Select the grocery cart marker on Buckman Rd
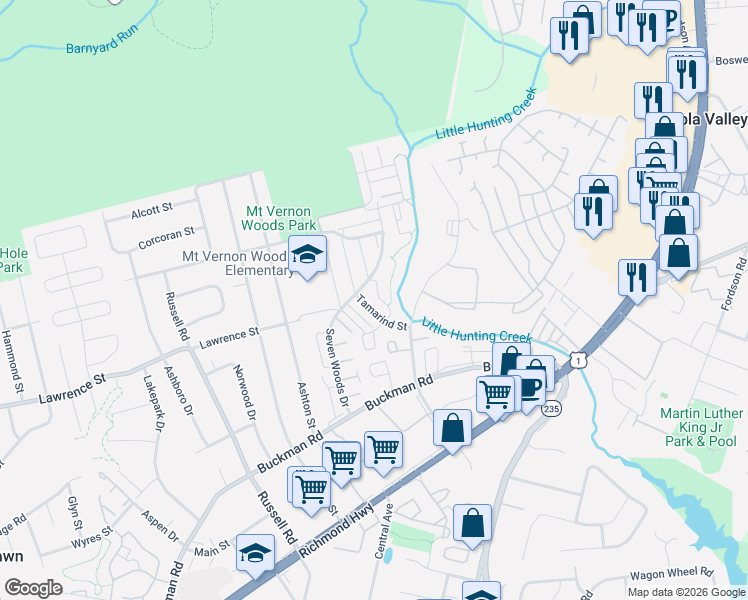Screen dimensions: 748x600 click(x=341, y=462)
